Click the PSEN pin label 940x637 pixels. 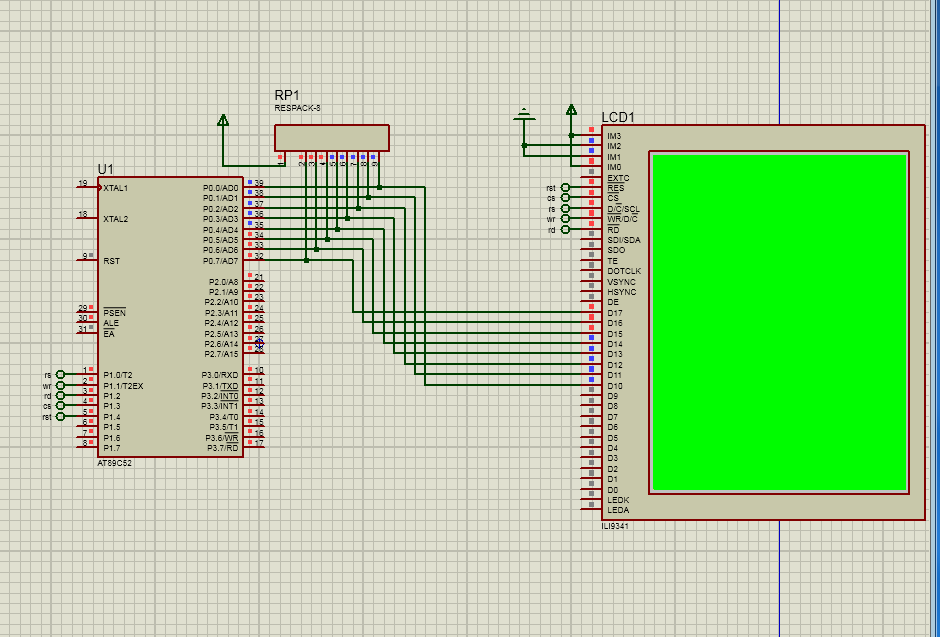(x=115, y=313)
